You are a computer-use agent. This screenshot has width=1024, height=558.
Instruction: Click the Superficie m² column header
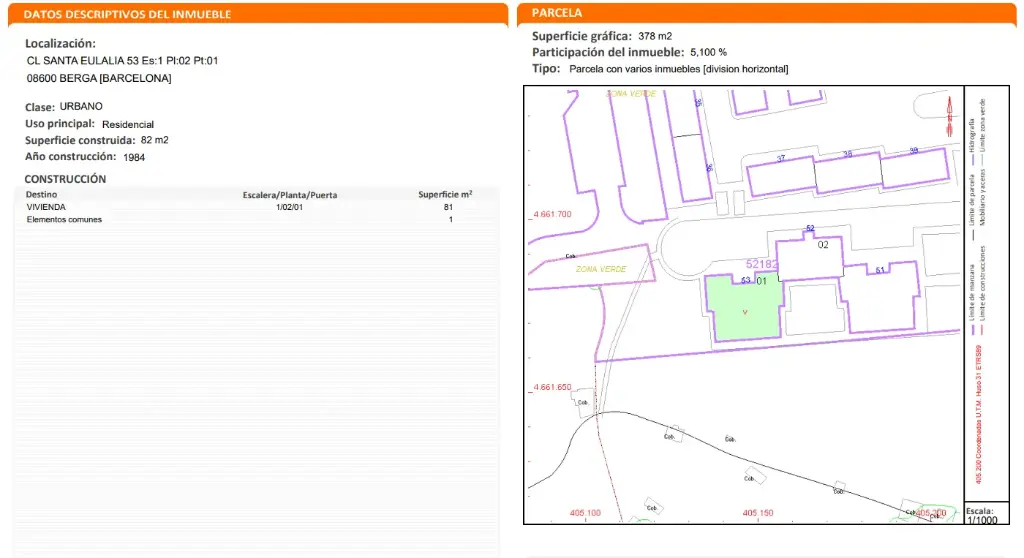445,195
